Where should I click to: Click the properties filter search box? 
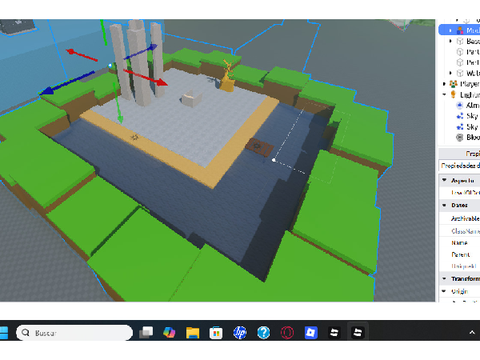tap(459, 165)
